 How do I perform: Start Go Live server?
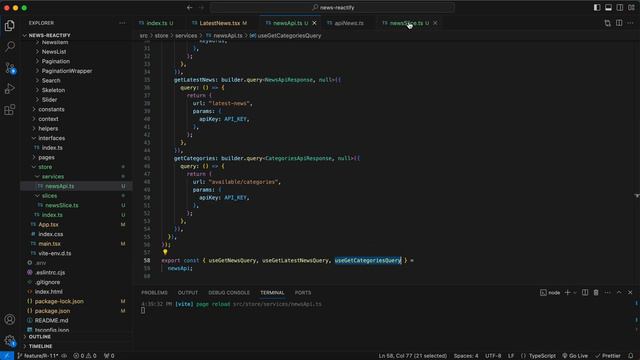tap(575, 356)
